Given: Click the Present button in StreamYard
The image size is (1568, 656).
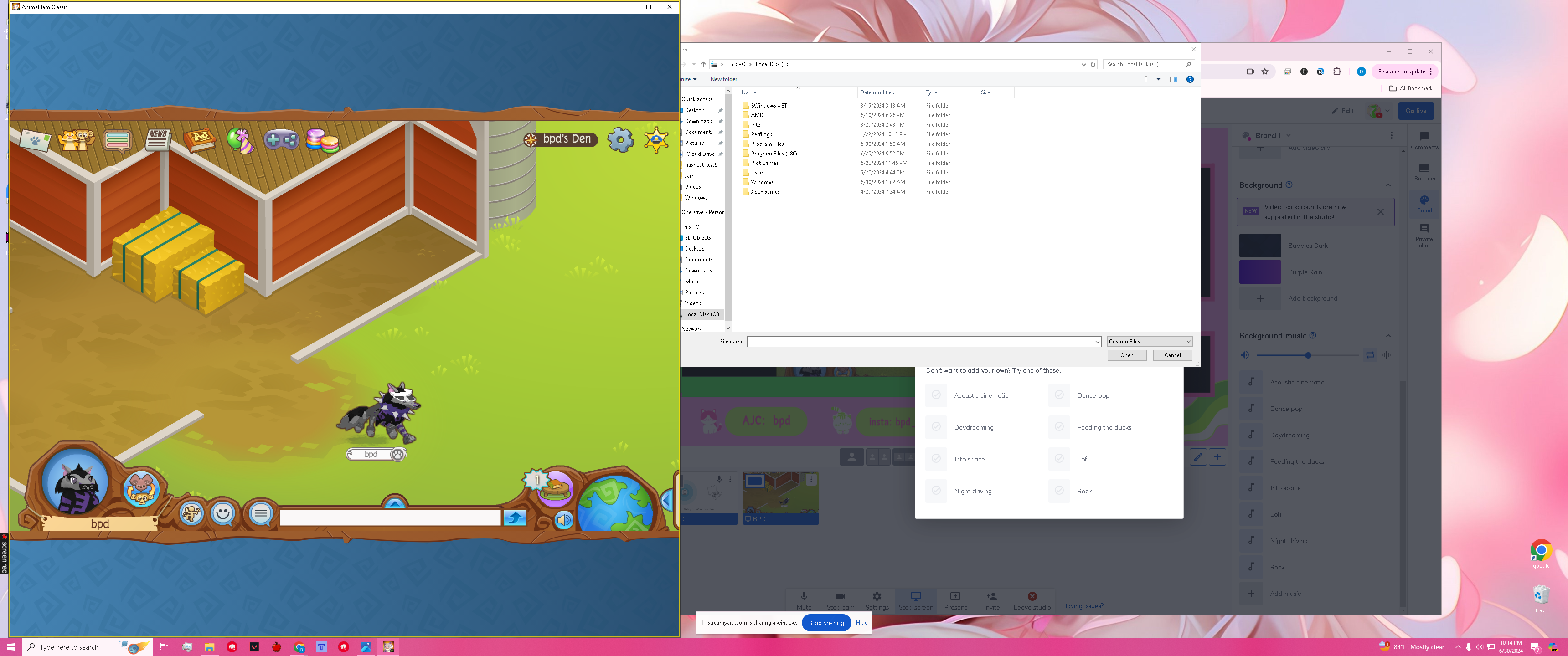Looking at the screenshot, I should coord(955,600).
